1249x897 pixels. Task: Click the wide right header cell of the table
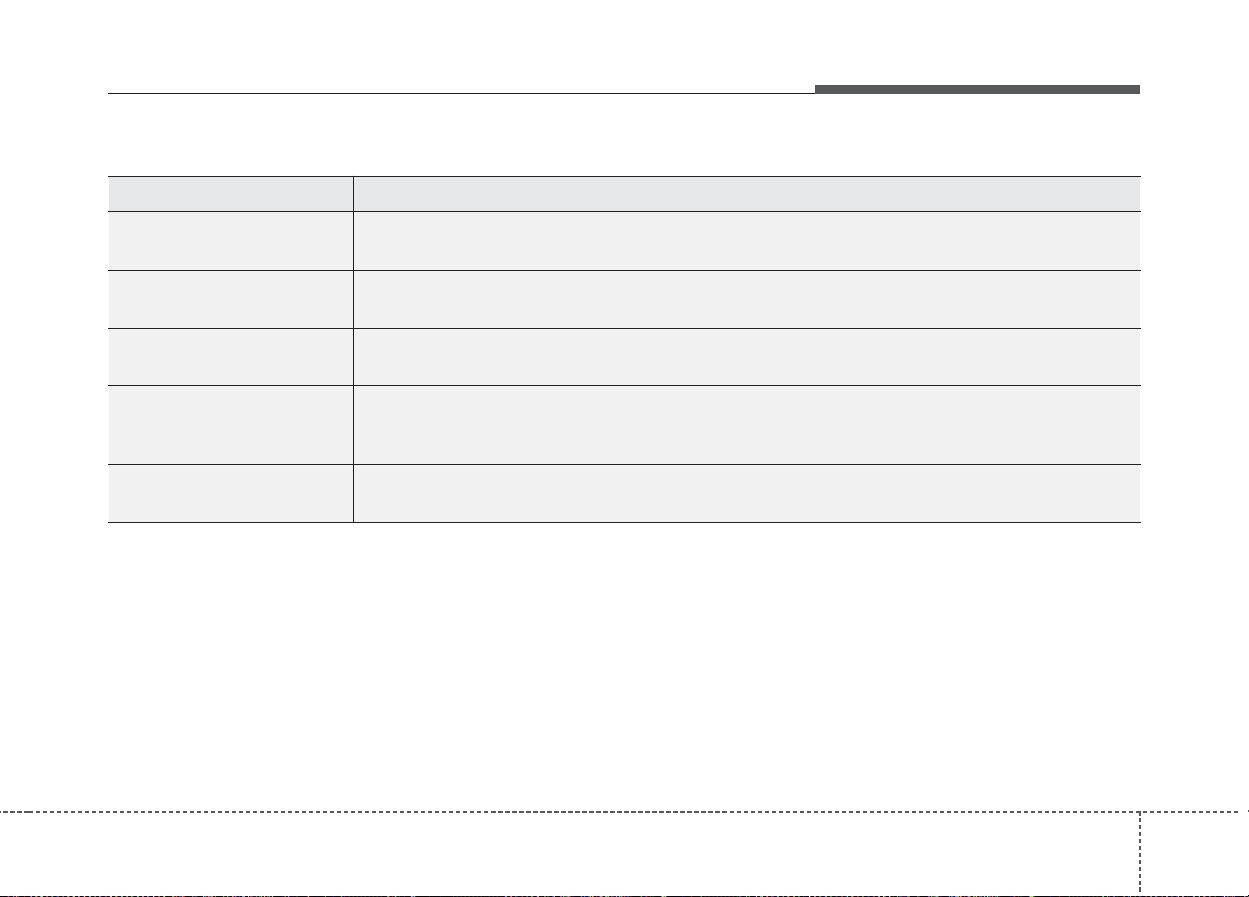(746, 193)
